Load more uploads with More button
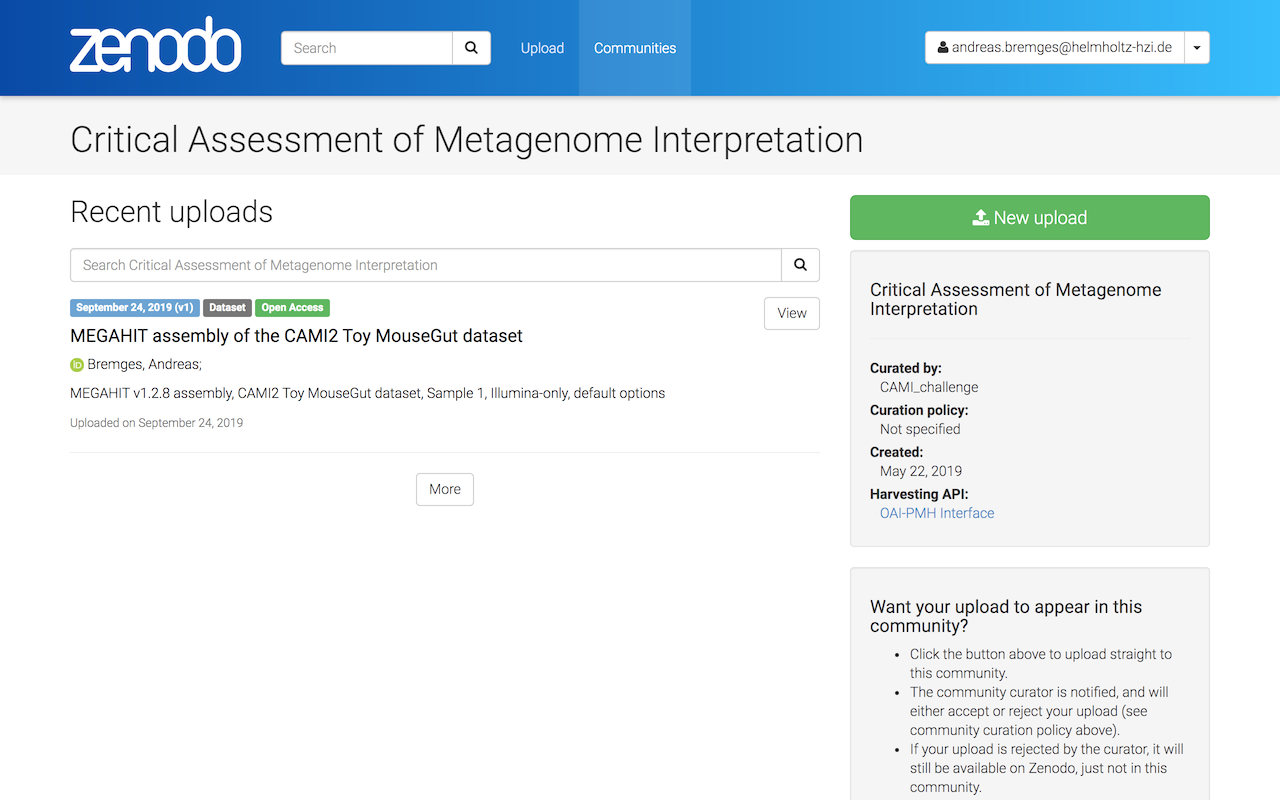This screenshot has width=1280, height=800. (x=445, y=489)
